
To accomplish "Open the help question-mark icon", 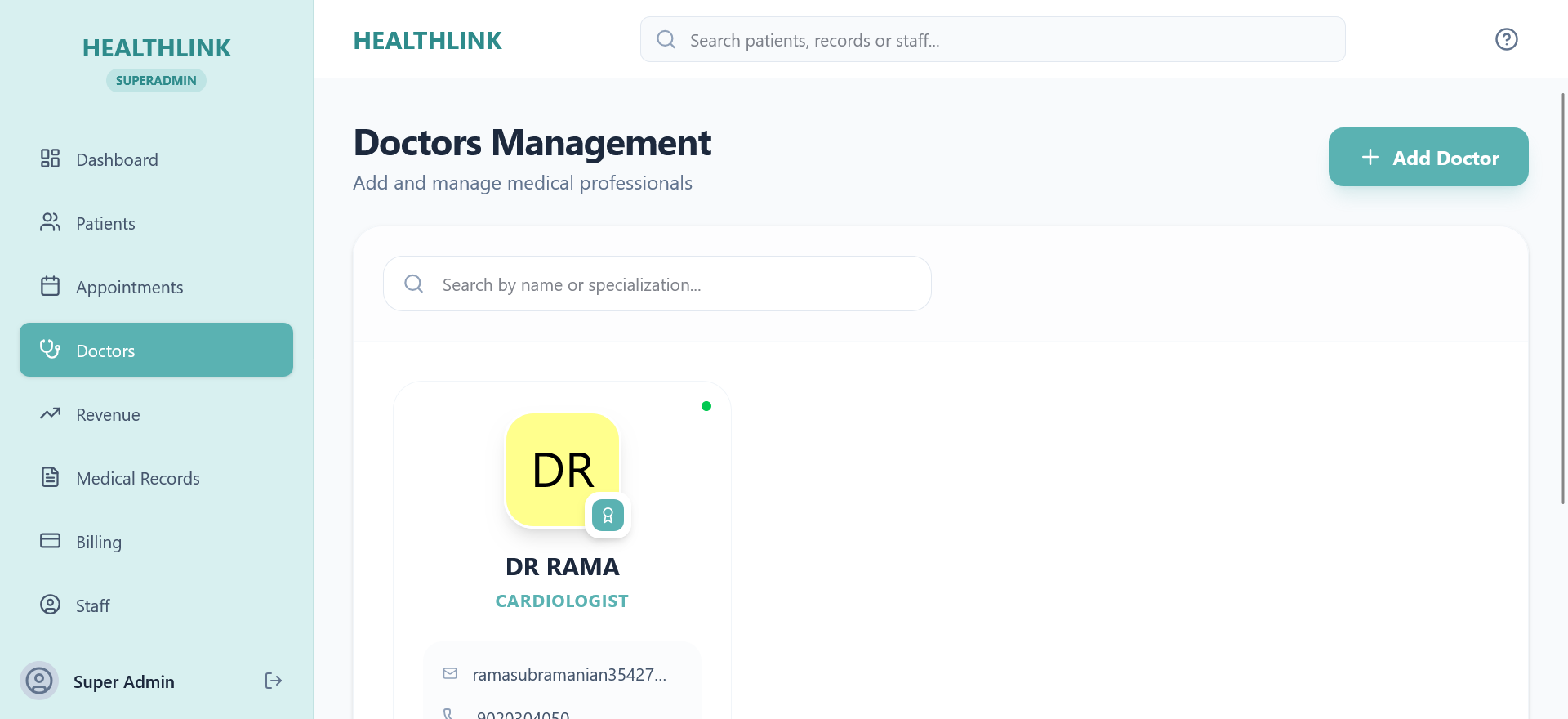I will point(1507,39).
